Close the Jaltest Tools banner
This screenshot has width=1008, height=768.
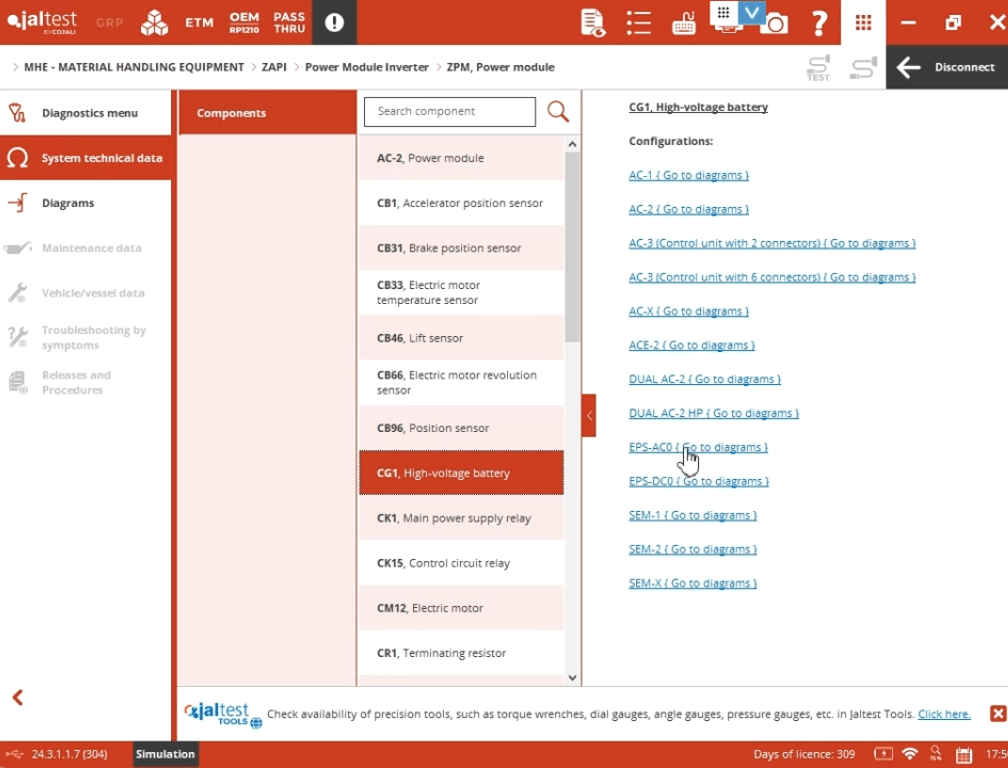click(998, 713)
